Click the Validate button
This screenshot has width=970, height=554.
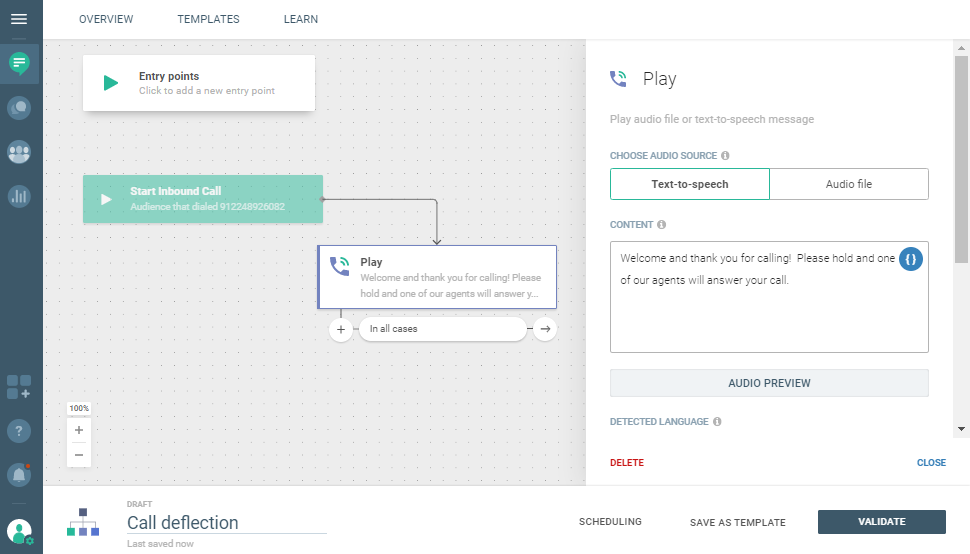881,522
